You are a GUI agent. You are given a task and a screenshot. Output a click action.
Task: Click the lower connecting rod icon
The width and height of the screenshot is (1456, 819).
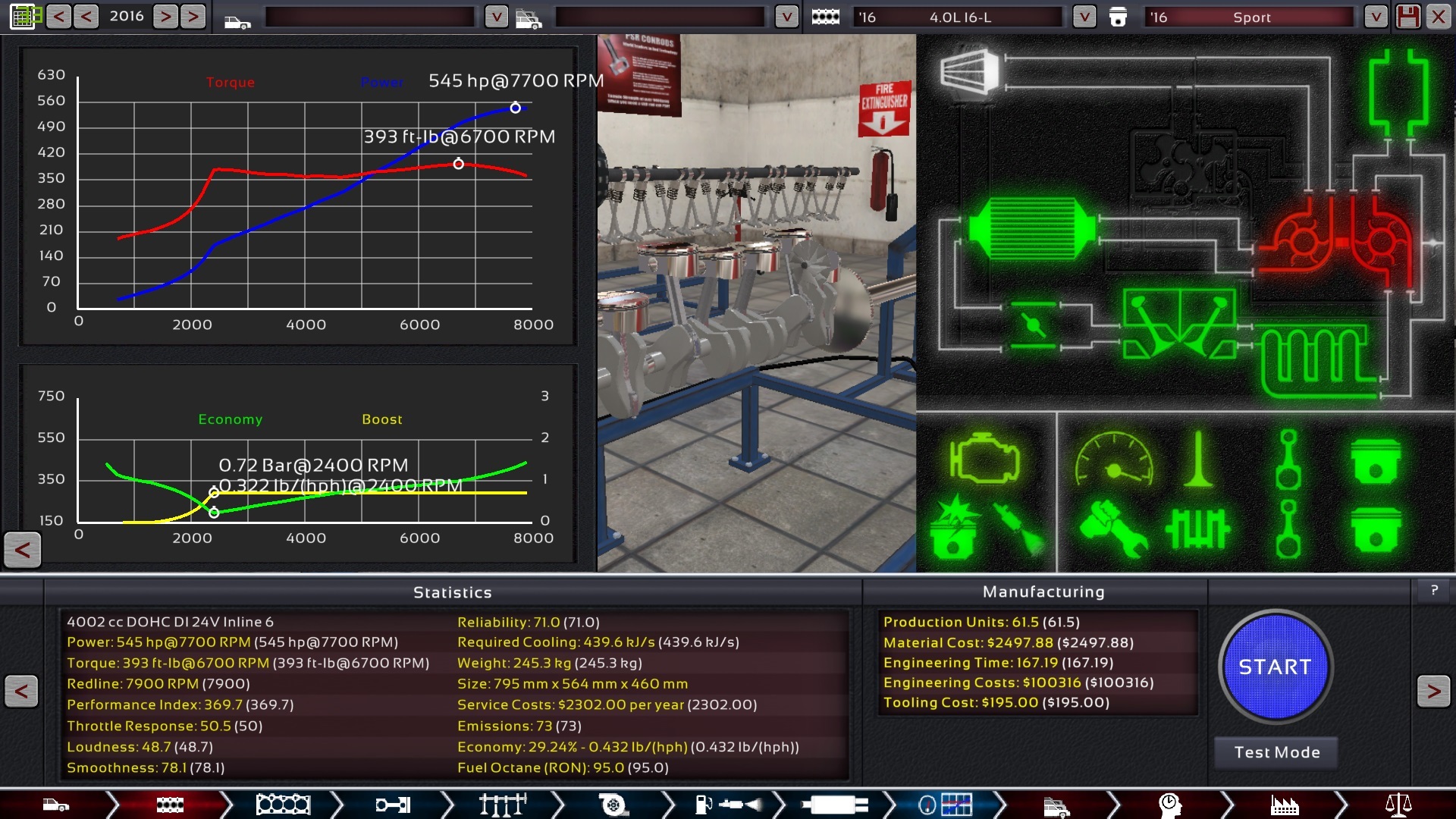pyautogui.click(x=1288, y=529)
